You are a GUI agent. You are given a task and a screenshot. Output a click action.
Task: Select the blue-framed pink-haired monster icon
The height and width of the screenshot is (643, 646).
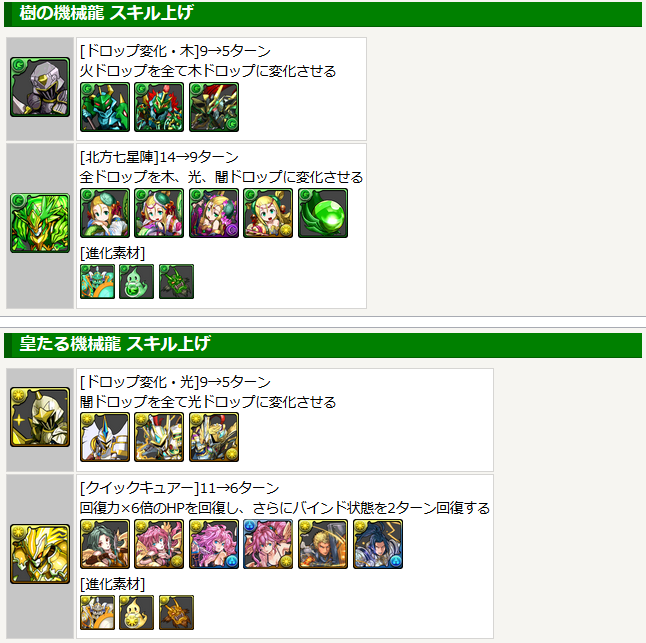click(x=268, y=544)
